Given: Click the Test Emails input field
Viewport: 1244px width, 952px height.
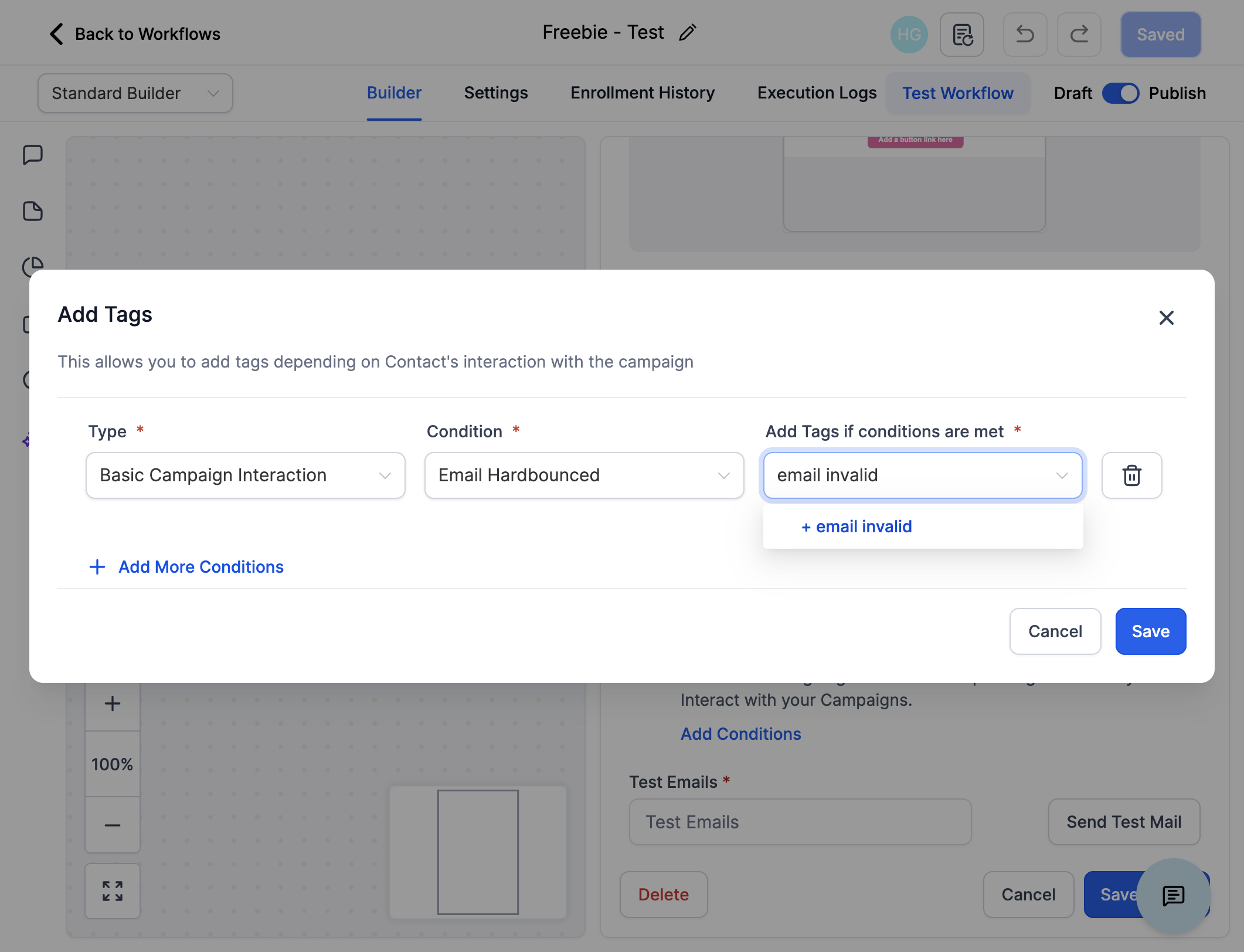Looking at the screenshot, I should pos(800,822).
